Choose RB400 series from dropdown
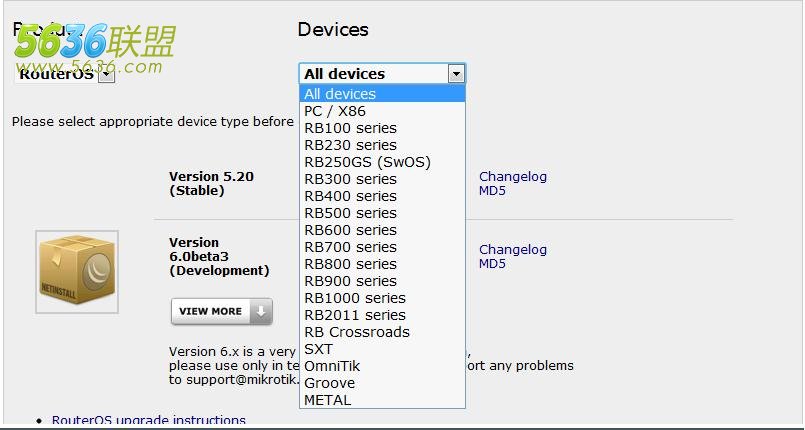The height and width of the screenshot is (430, 805). click(x=382, y=196)
